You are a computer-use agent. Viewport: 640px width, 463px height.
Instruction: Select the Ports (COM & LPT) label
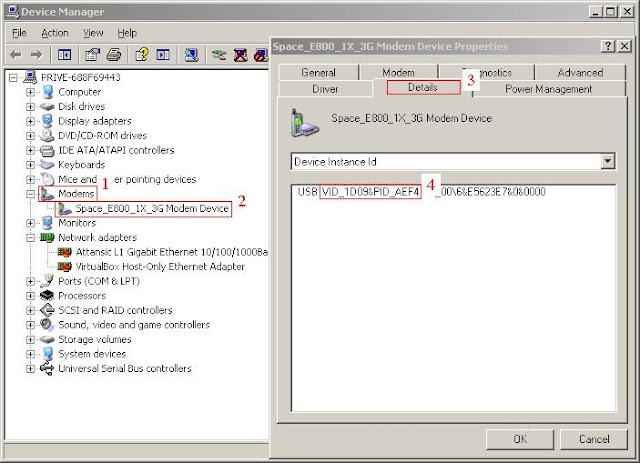click(x=99, y=281)
